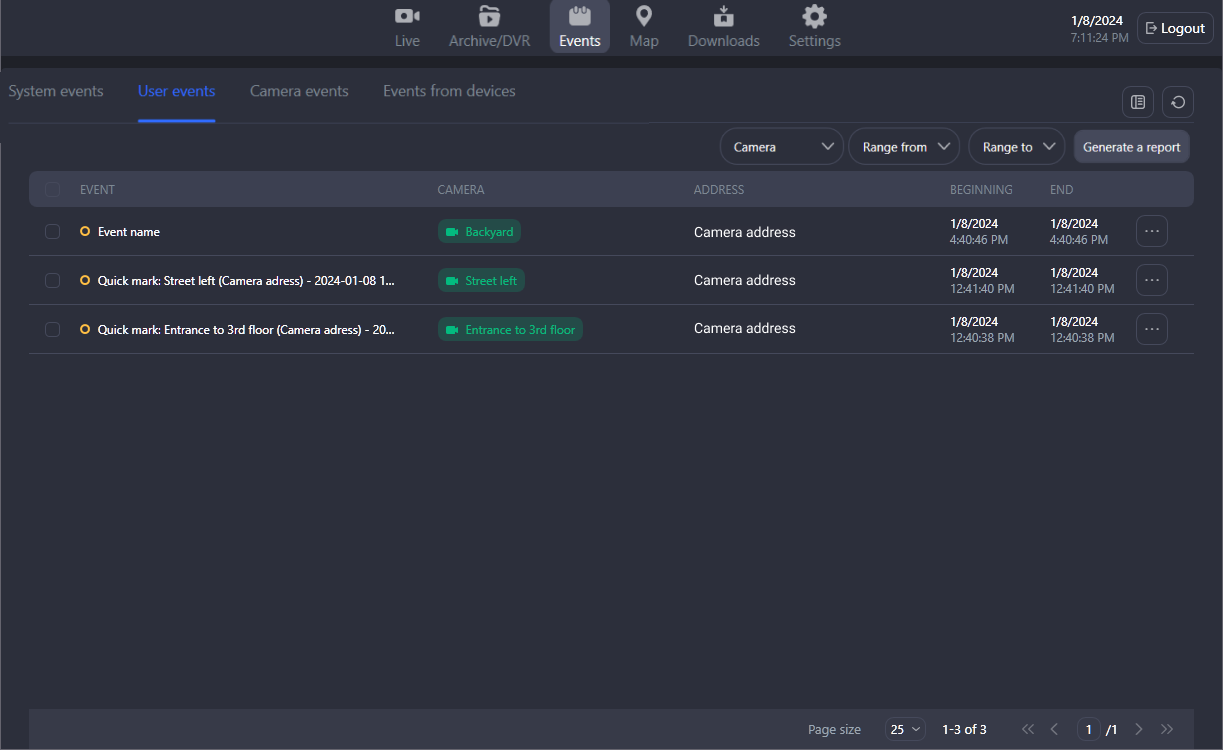Open the Live camera view
Image resolution: width=1223 pixels, height=750 pixels.
[407, 27]
